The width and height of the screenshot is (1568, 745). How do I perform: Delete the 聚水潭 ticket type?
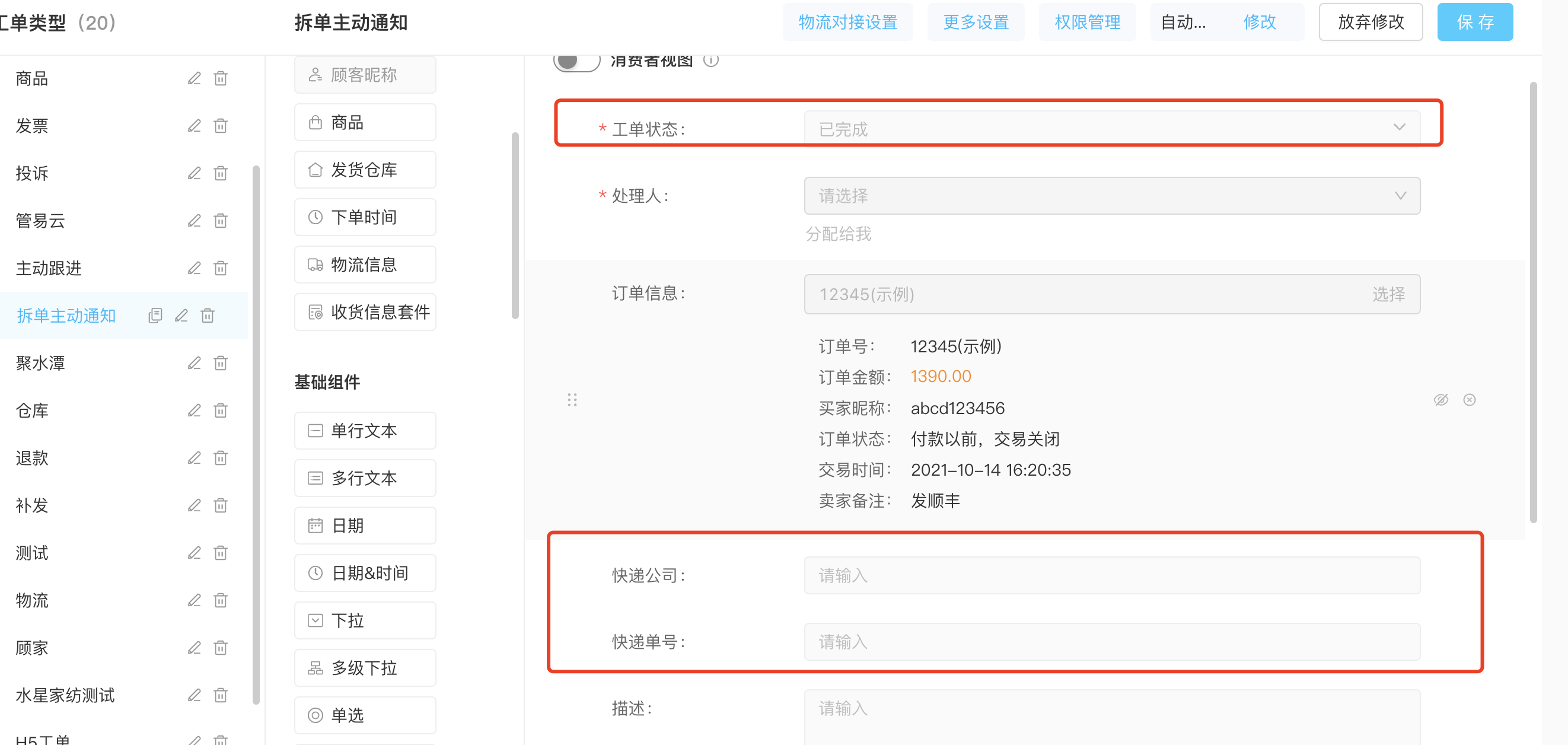coord(221,364)
